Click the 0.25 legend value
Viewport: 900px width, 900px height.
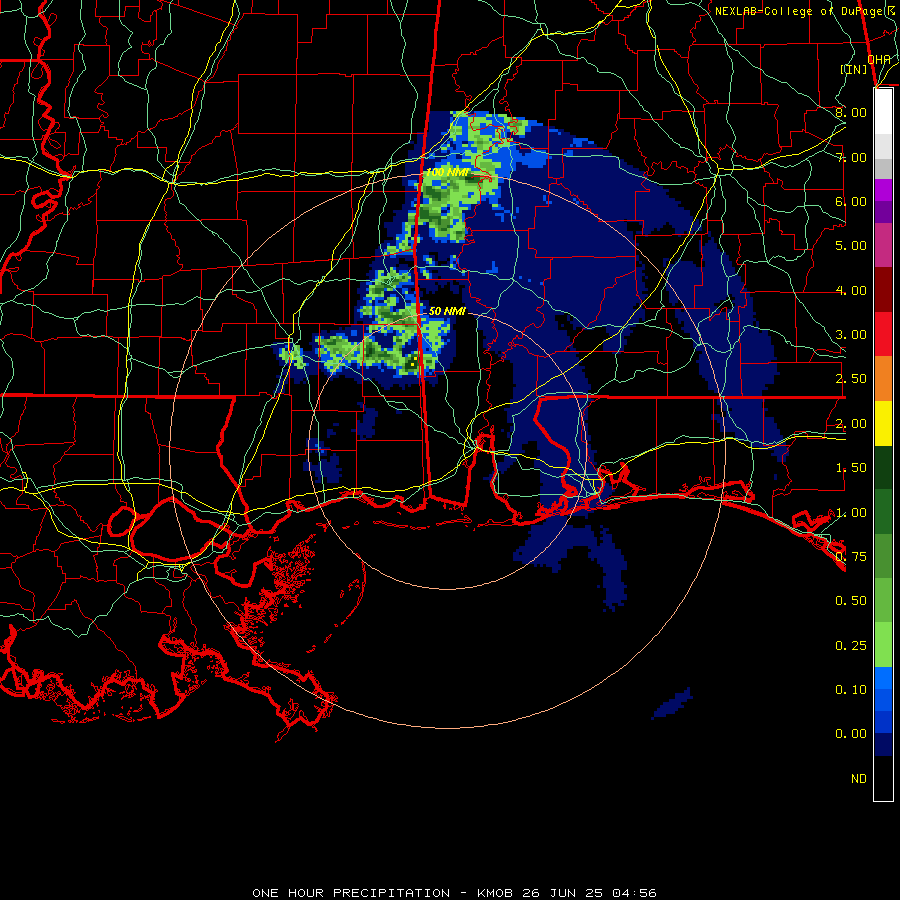coord(851,646)
